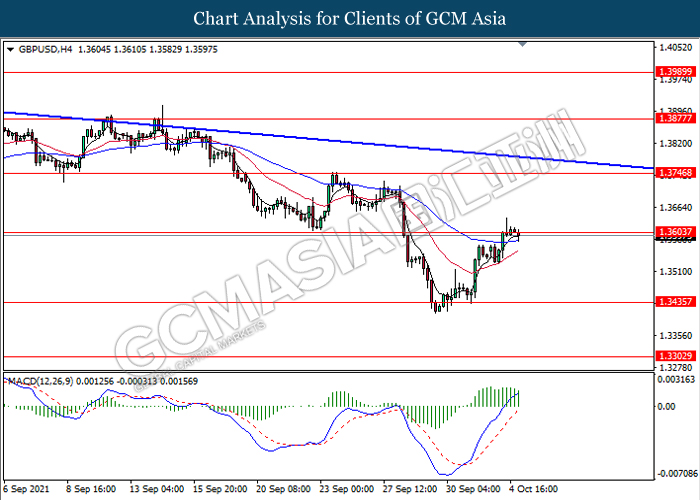This screenshot has height=500, width=700.
Task: Select the 1.37468 price level label
Action: (x=675, y=173)
